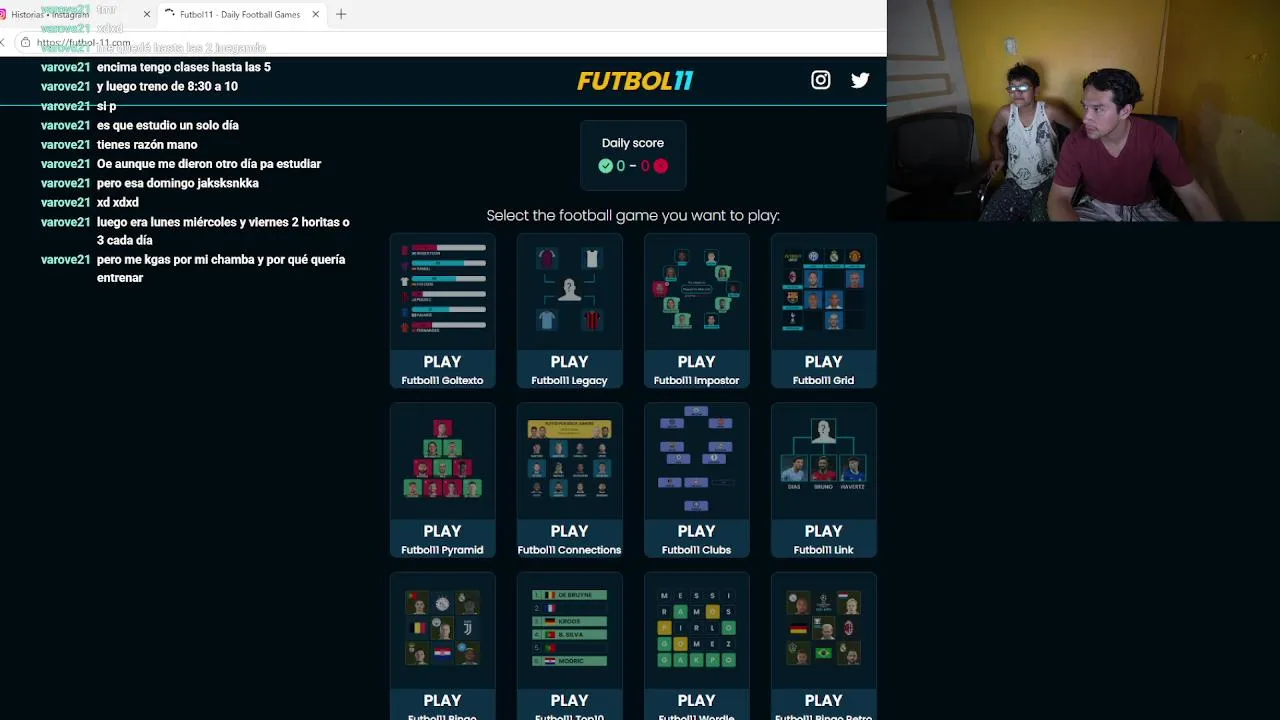Open the Futbol11 Grid preview thumbnail
This screenshot has width=1280, height=720.
823,290
